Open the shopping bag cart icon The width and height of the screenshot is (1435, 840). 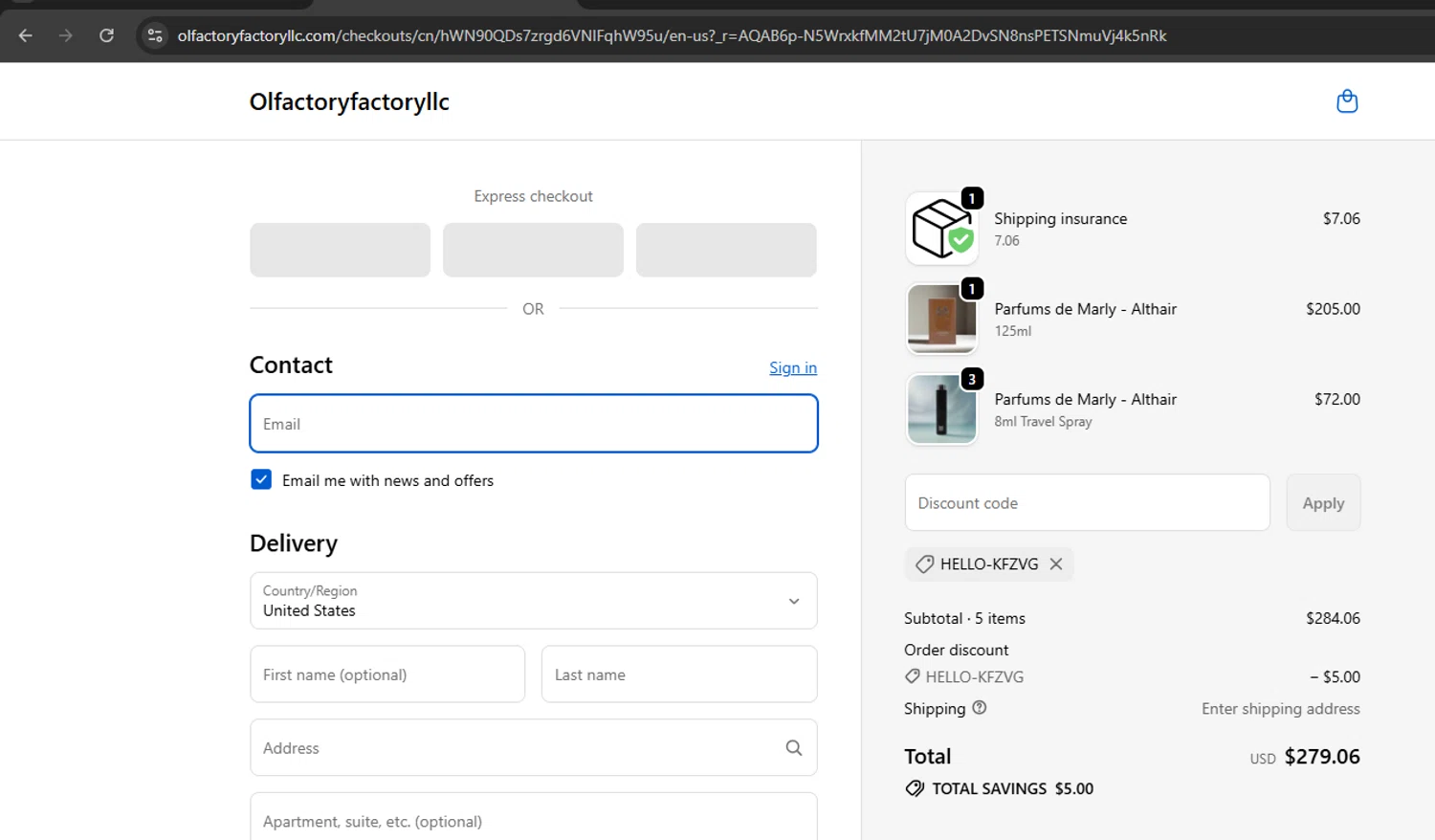coord(1347,101)
